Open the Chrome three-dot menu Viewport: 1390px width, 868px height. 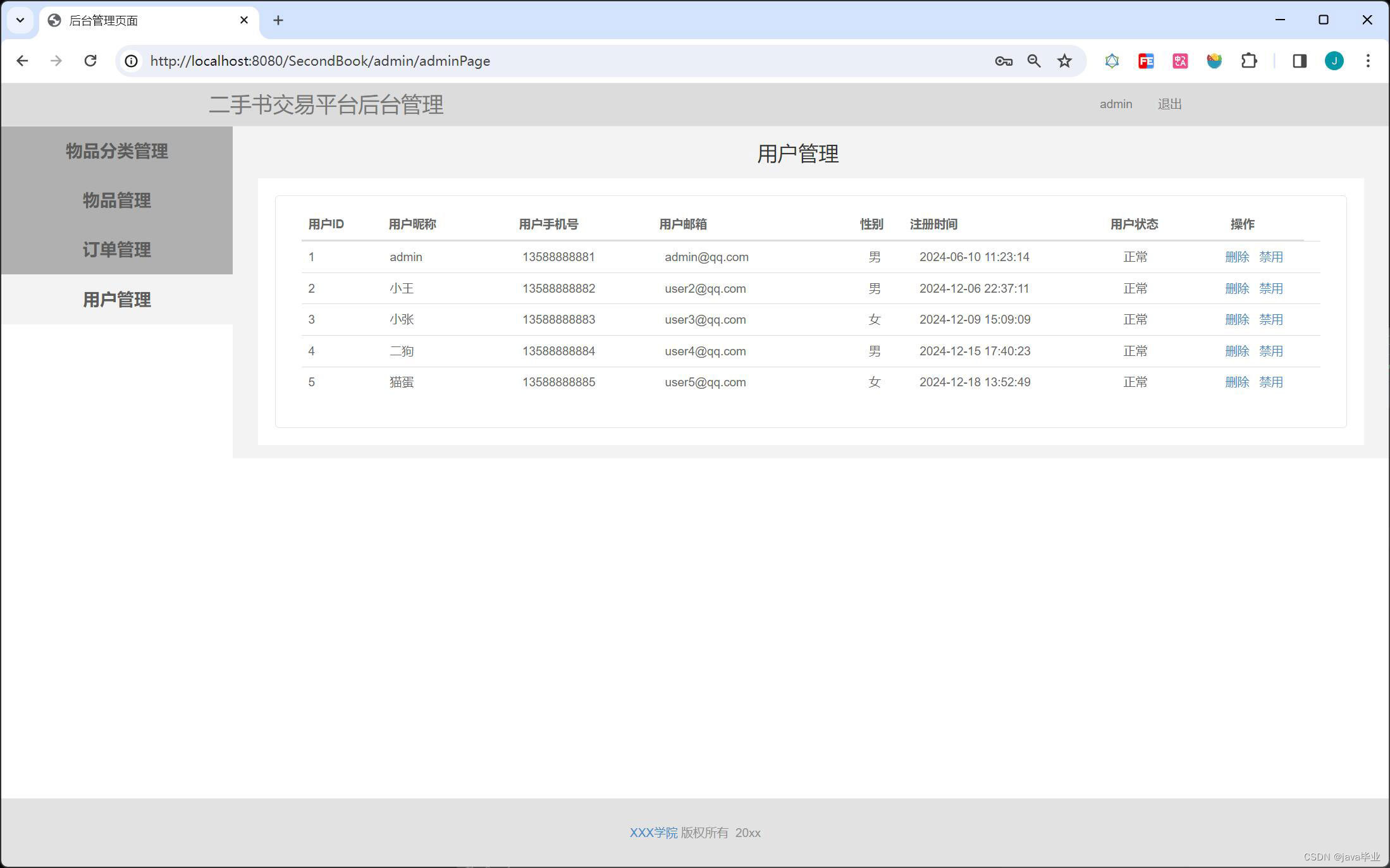[x=1368, y=61]
